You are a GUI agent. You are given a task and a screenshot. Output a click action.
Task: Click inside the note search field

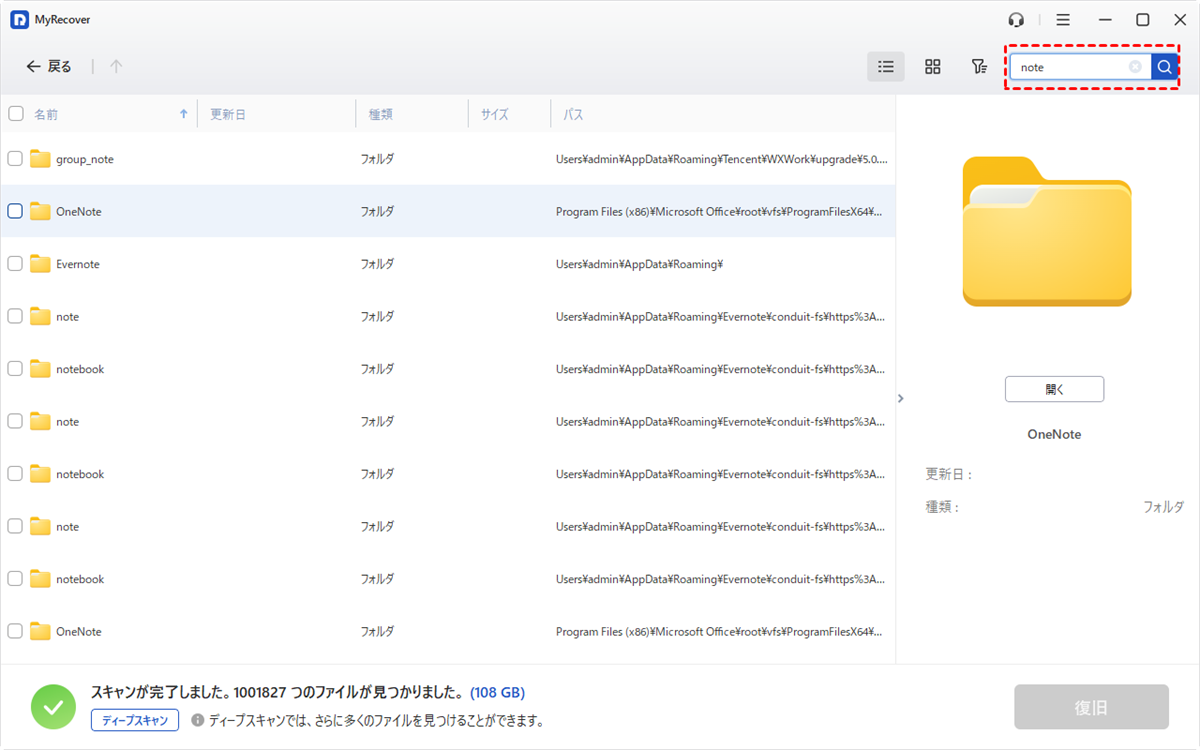(1070, 67)
